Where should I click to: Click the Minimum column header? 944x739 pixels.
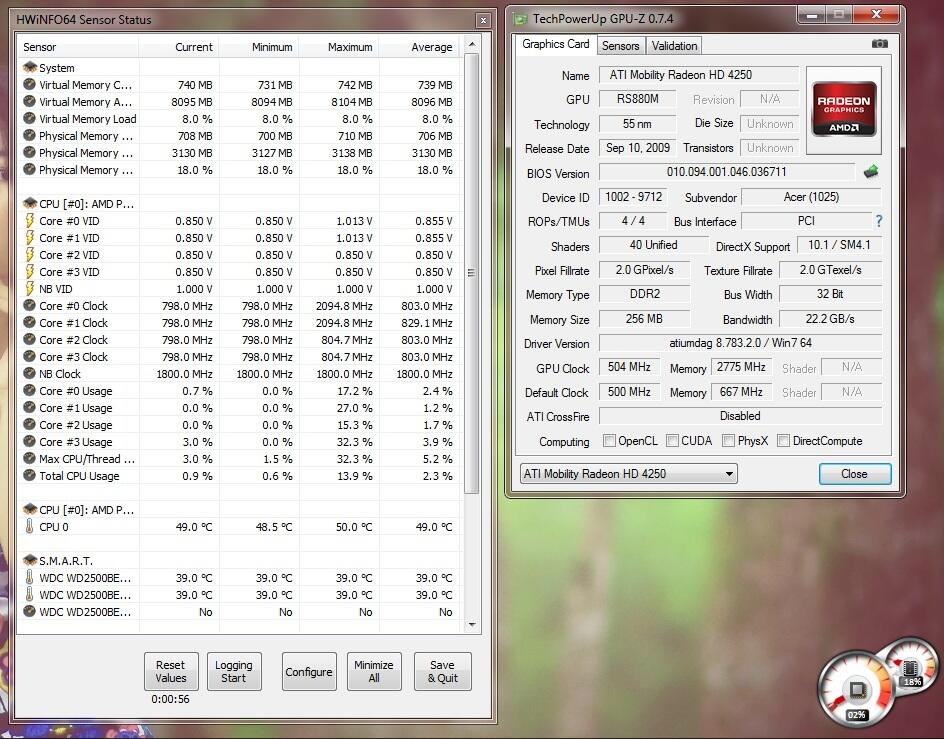259,47
